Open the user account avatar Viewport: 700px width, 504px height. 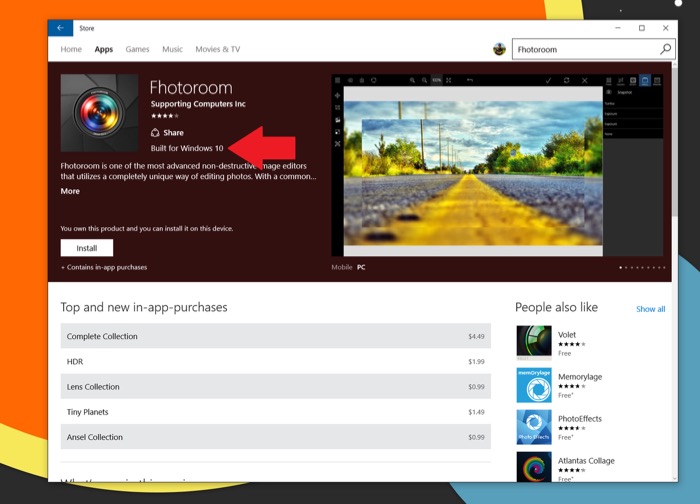click(x=500, y=49)
